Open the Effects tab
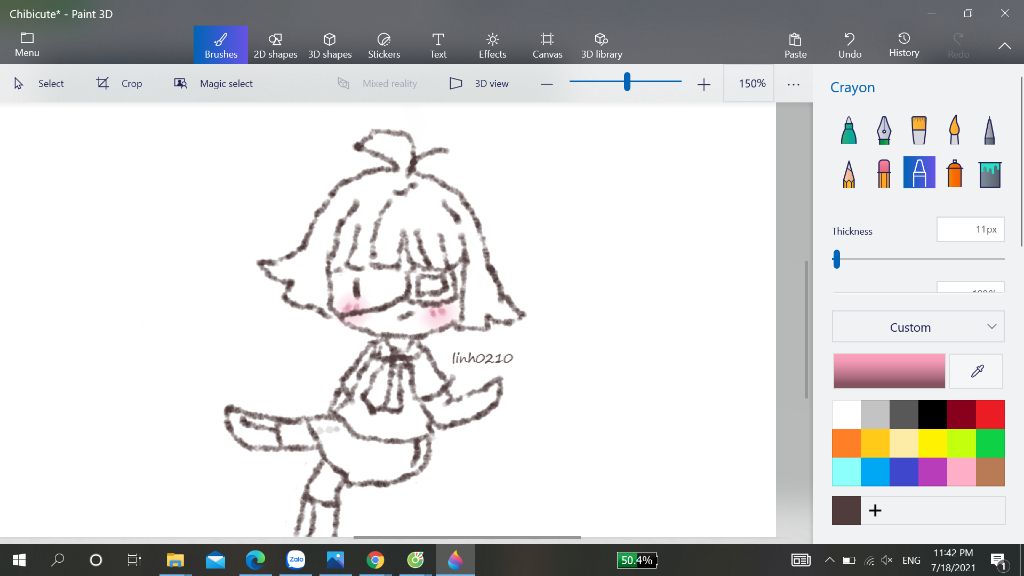The height and width of the screenshot is (576, 1024). [x=492, y=45]
